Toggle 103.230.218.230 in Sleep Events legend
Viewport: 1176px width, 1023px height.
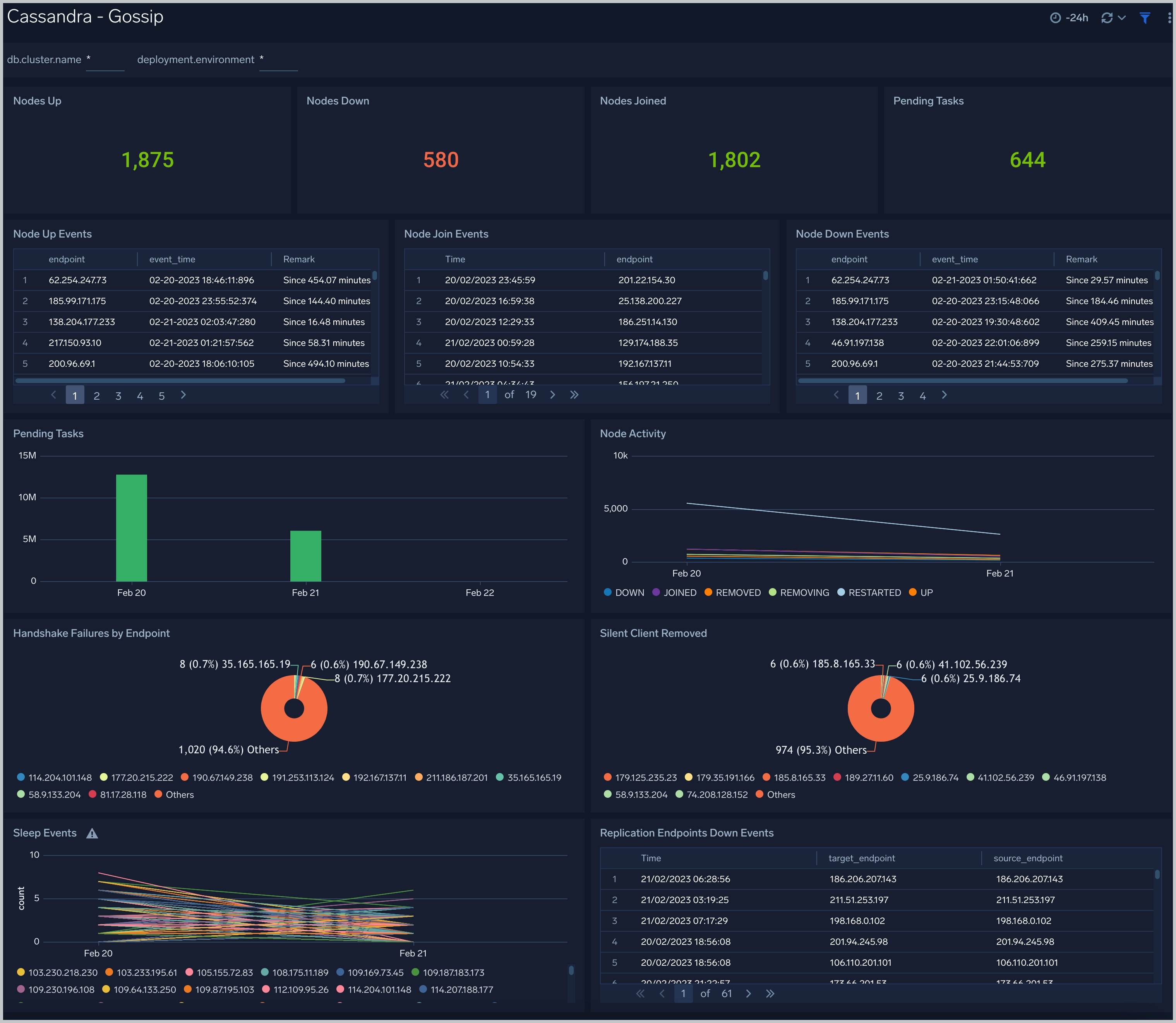tap(57, 972)
